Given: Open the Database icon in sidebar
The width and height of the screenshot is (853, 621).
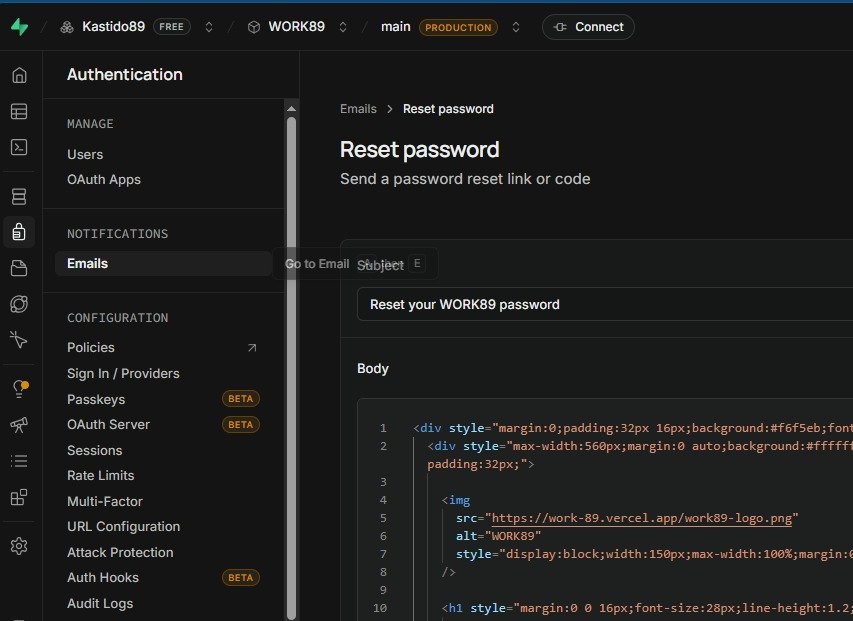Looking at the screenshot, I should [x=19, y=196].
